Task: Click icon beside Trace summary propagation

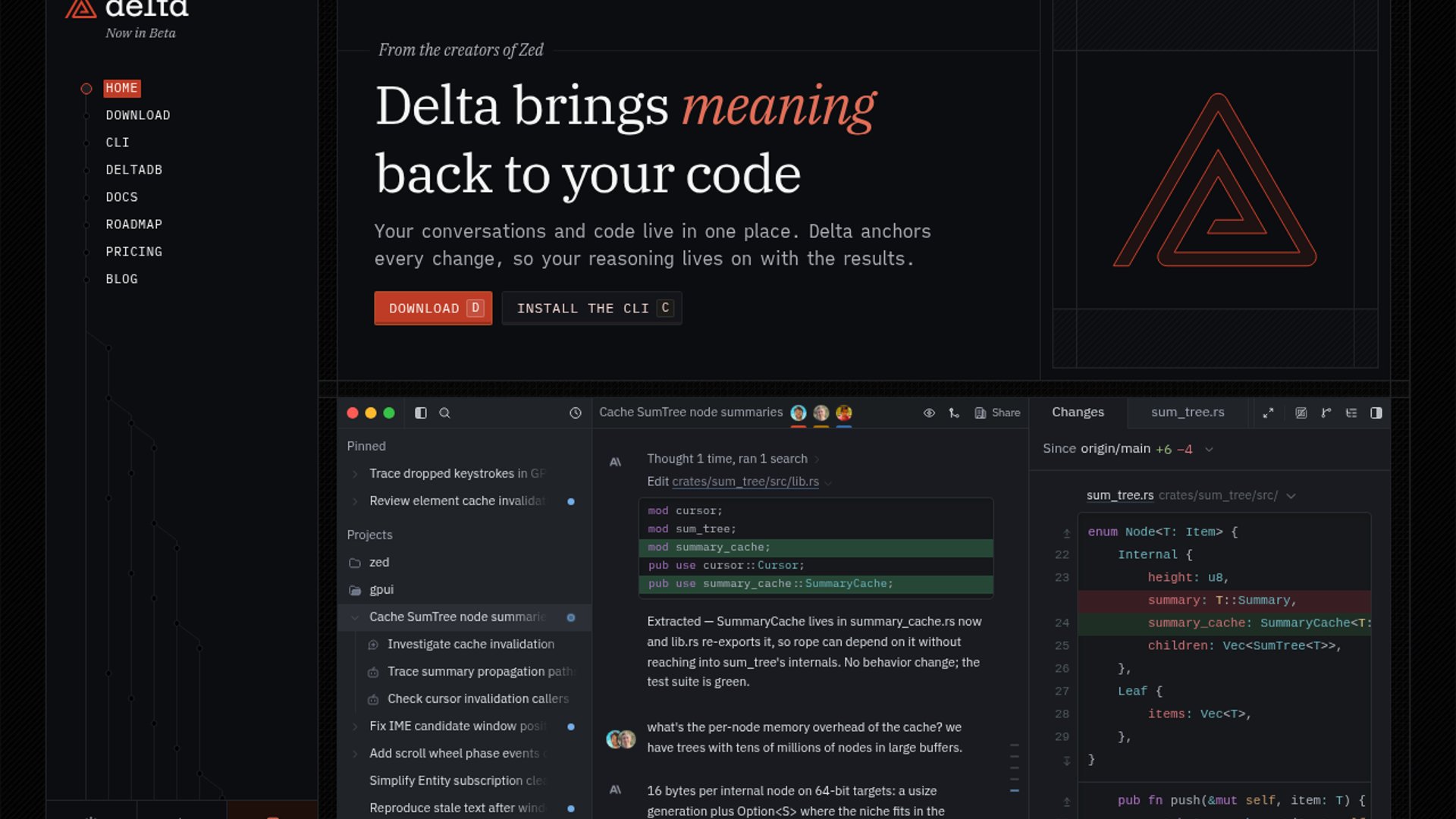Action: (373, 672)
